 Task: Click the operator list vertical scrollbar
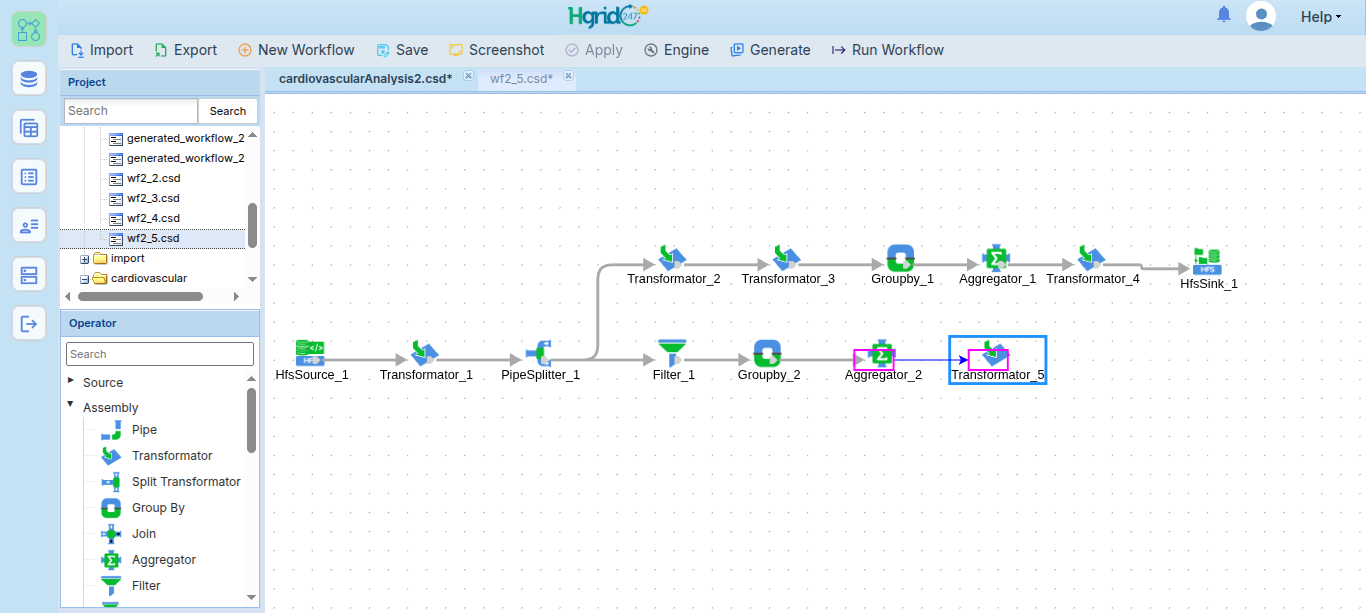[252, 420]
